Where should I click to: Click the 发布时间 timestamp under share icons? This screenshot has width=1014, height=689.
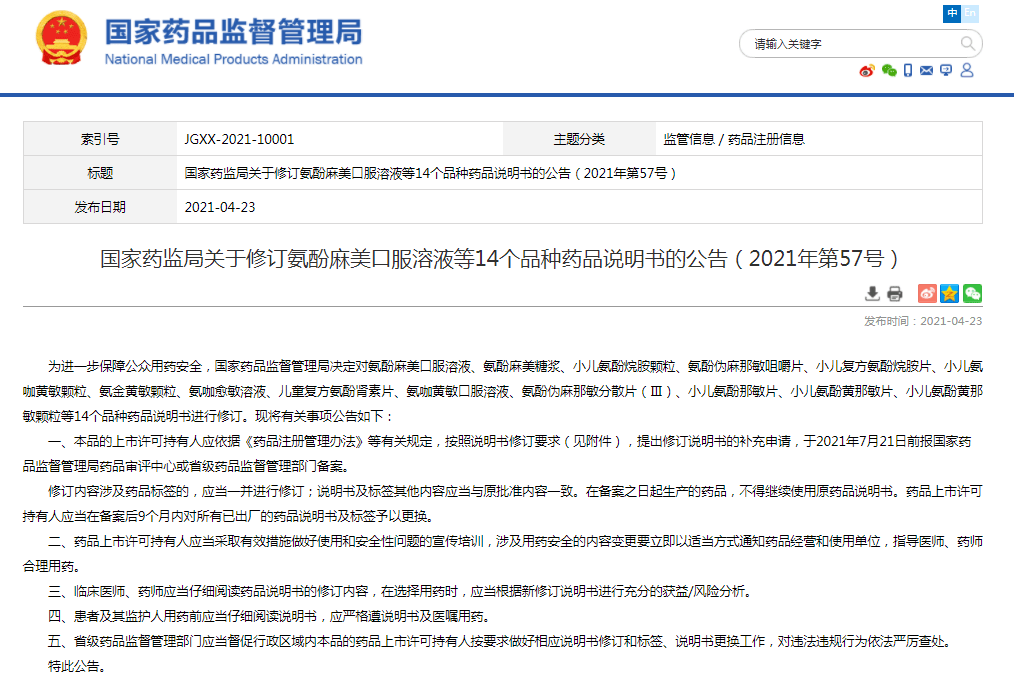923,321
